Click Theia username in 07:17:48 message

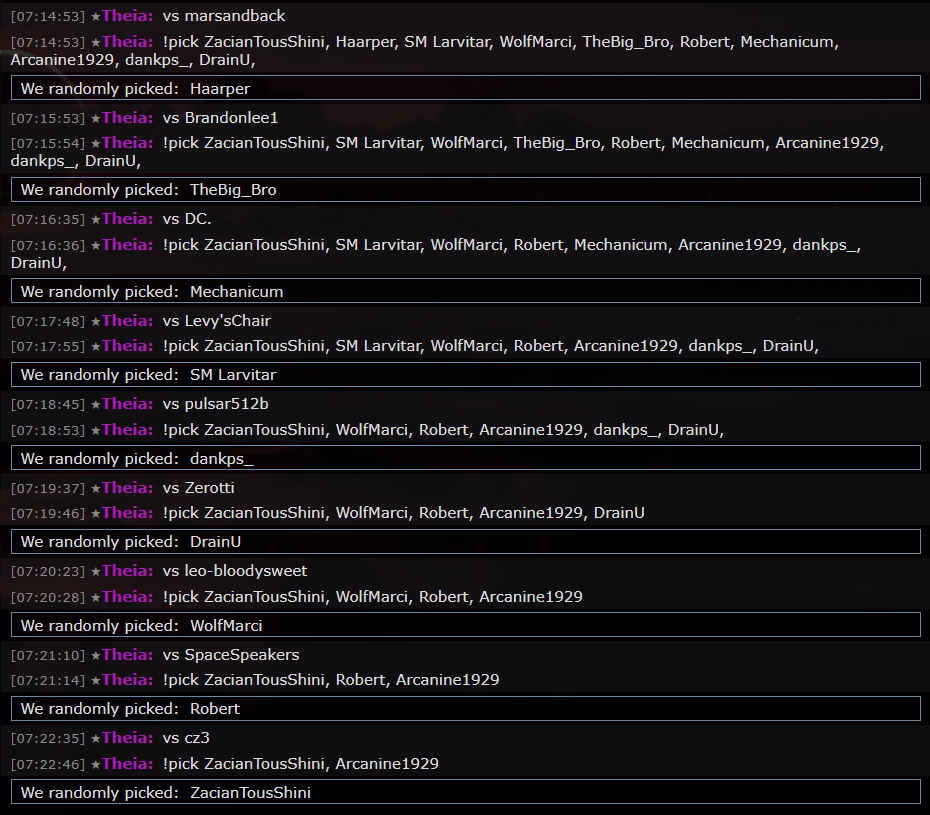pyautogui.click(x=128, y=321)
